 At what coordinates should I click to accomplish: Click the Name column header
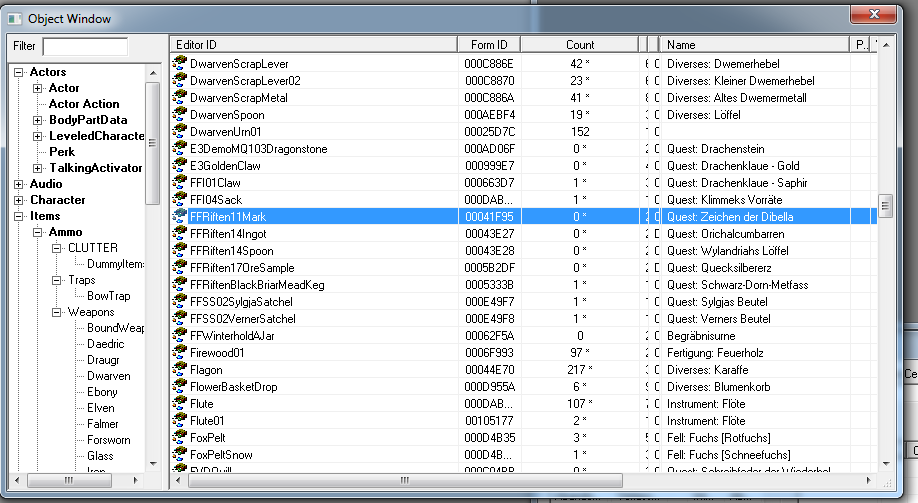point(755,45)
